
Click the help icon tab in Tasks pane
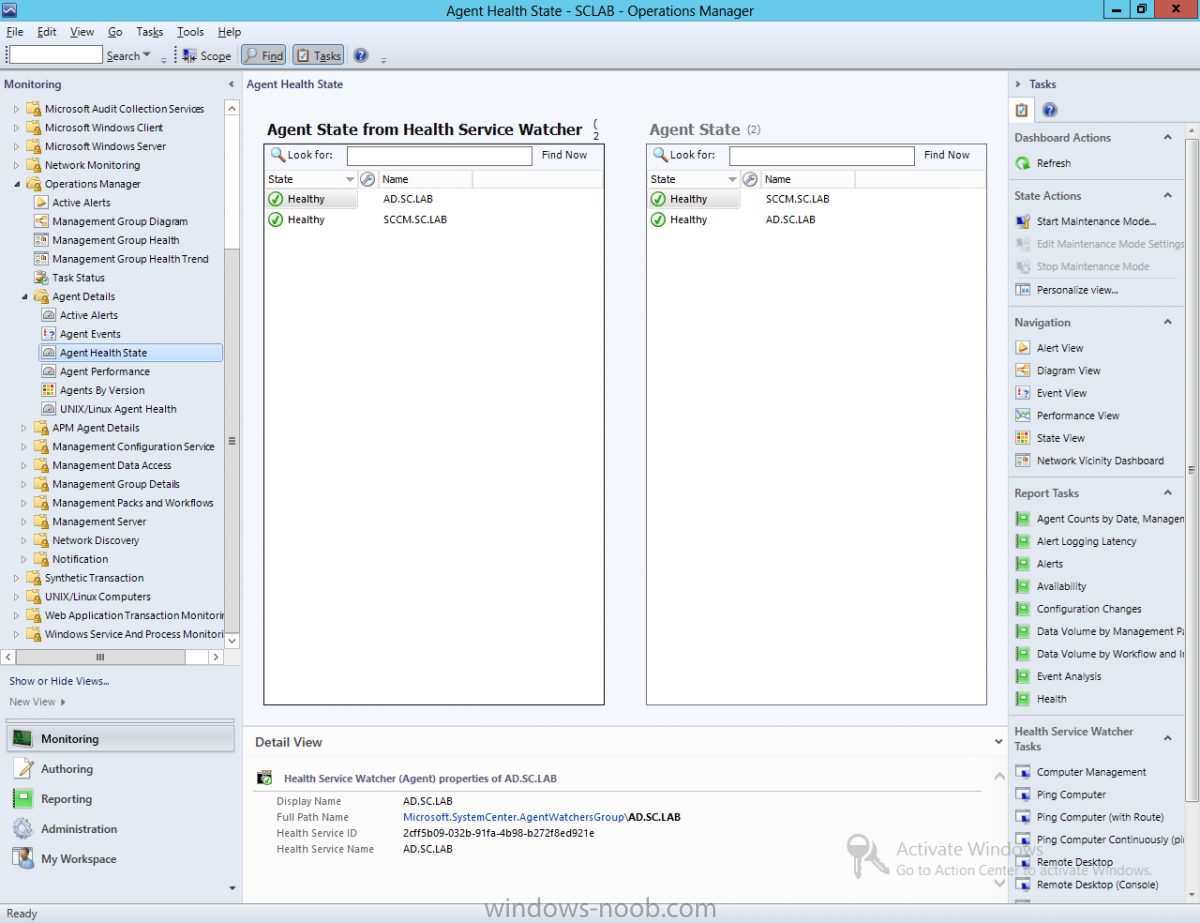tap(1049, 110)
